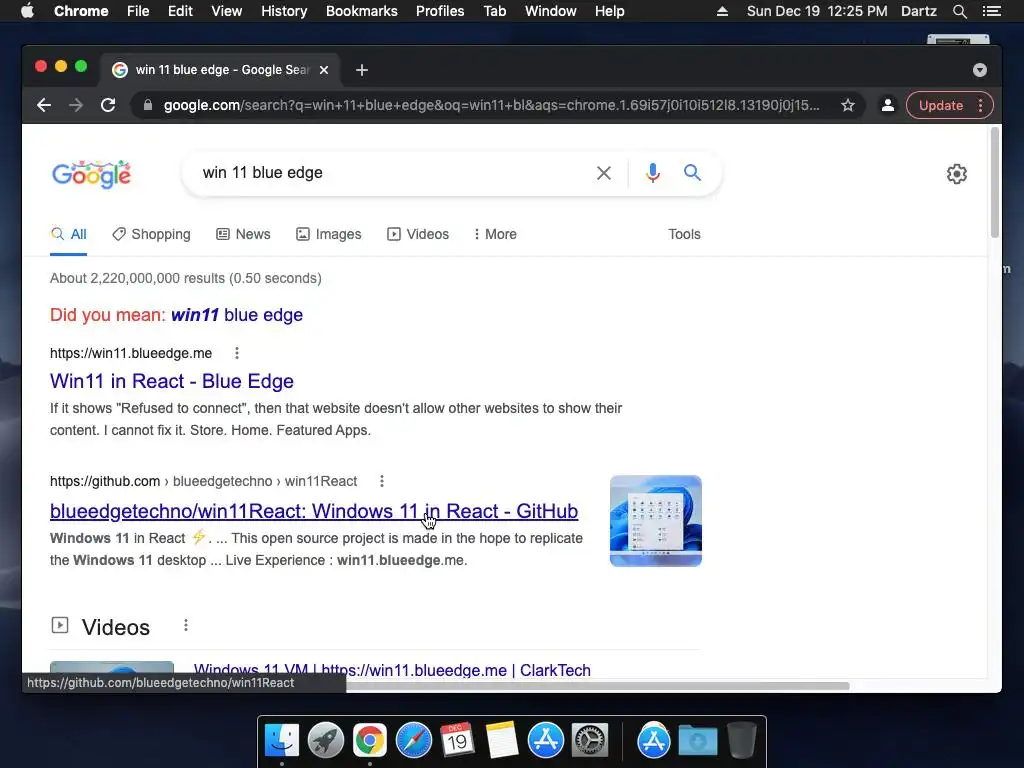Follow the 'win11 blue edge' suggestion link
Screen dimensions: 1024x768
pos(237,315)
